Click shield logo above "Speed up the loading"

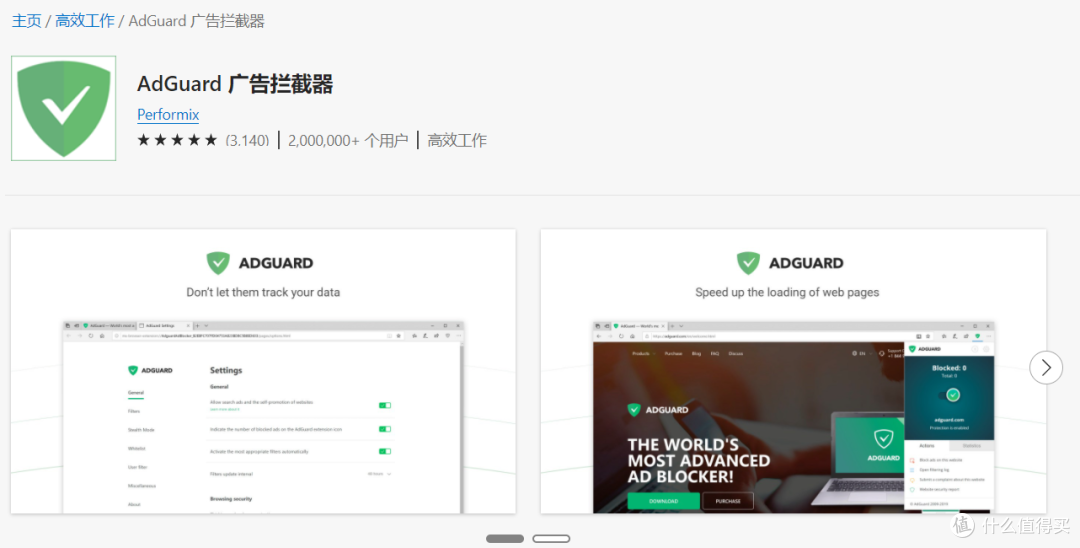(x=748, y=263)
